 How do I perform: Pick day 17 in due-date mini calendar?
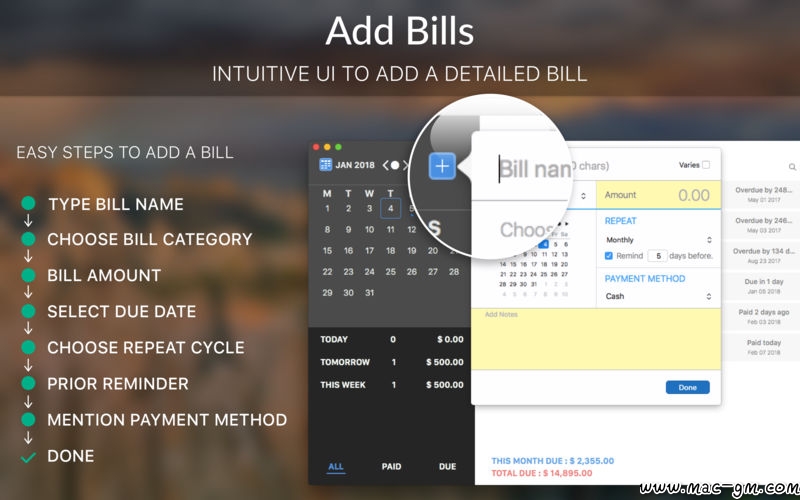pyautogui.click(x=534, y=264)
